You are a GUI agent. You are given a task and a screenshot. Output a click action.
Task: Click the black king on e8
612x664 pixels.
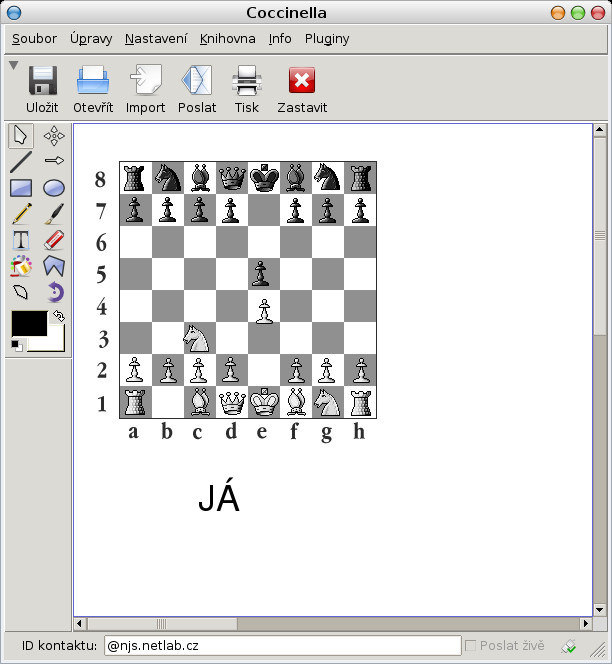point(264,177)
